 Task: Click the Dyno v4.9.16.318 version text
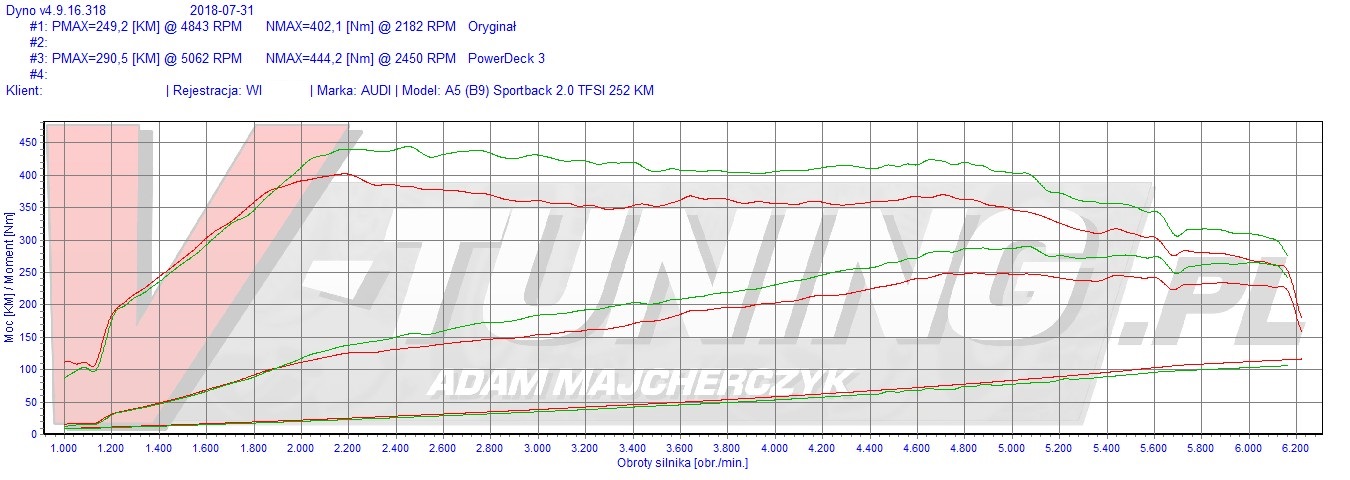[x=56, y=11]
